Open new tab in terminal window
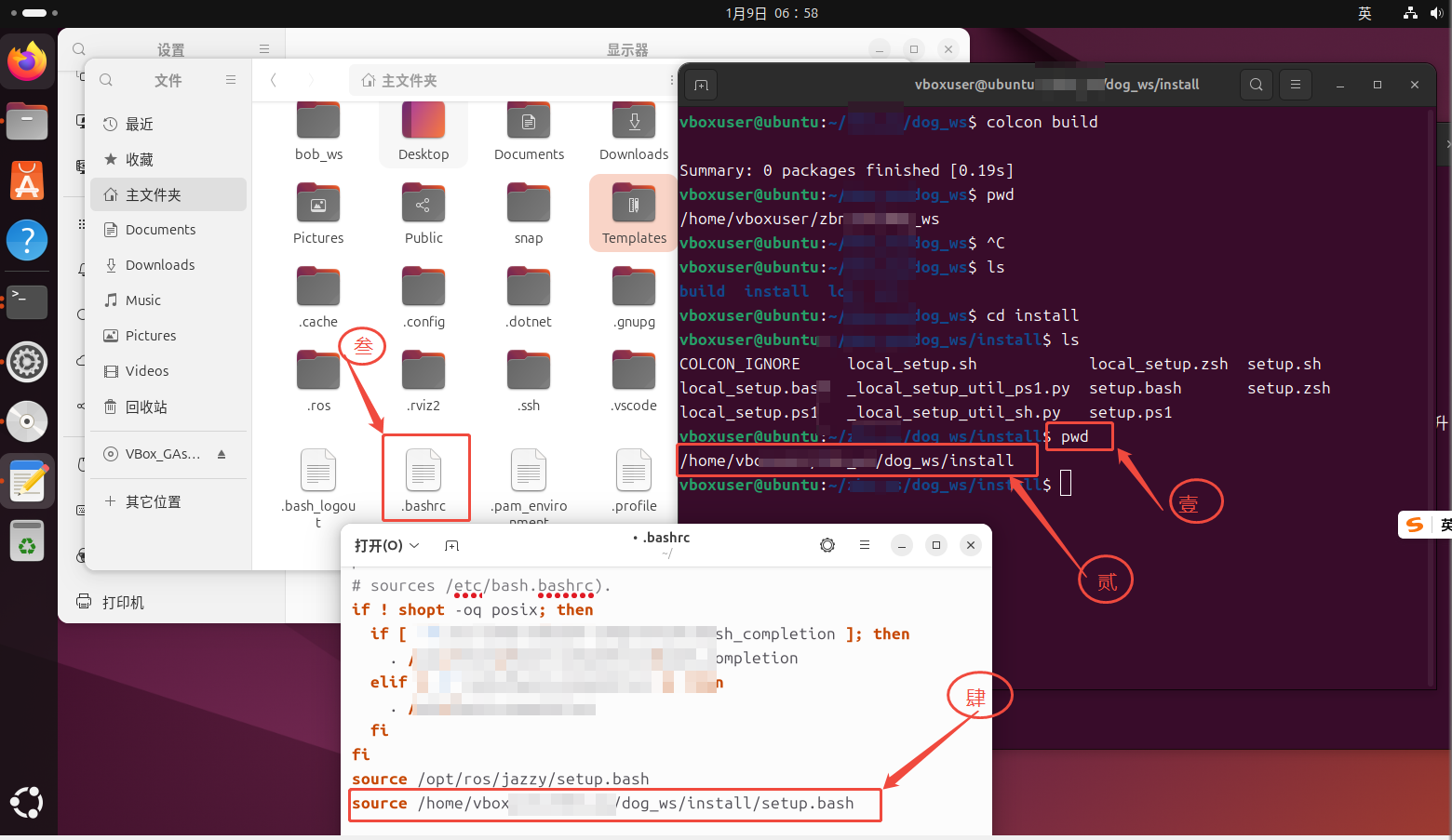Image resolution: width=1452 pixels, height=840 pixels. coord(701,85)
